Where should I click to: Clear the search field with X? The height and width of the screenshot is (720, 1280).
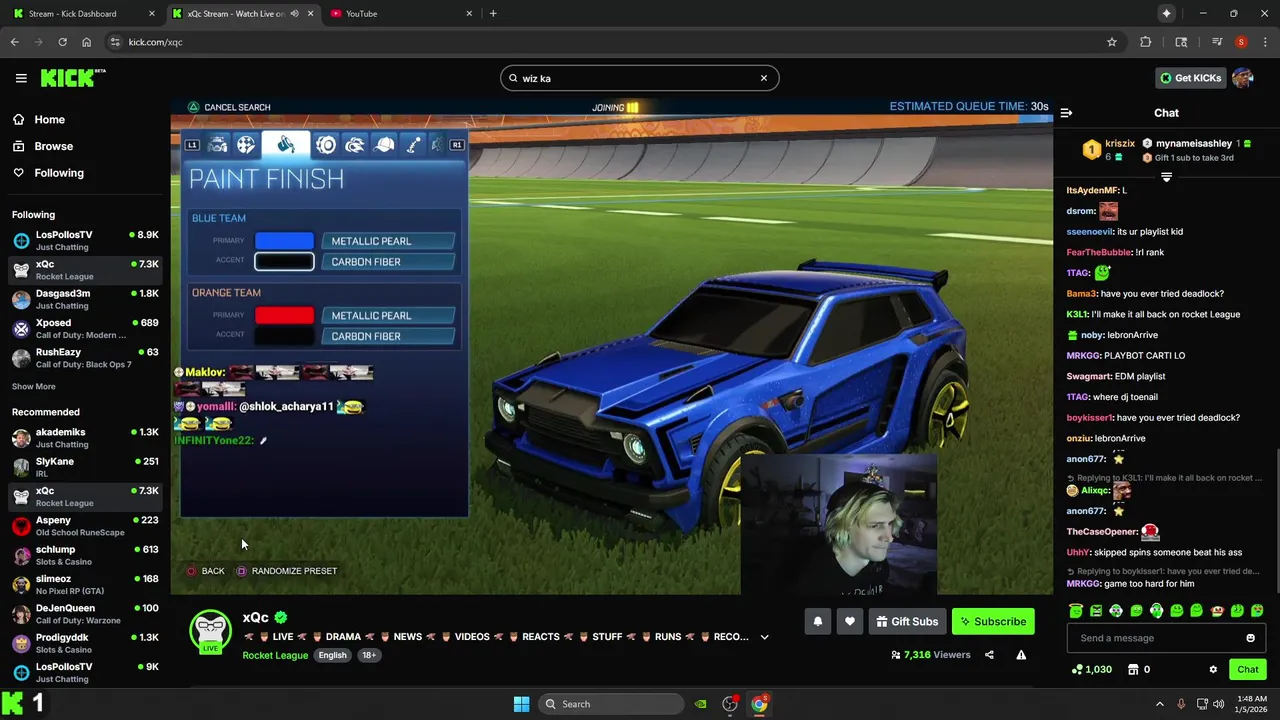point(764,78)
